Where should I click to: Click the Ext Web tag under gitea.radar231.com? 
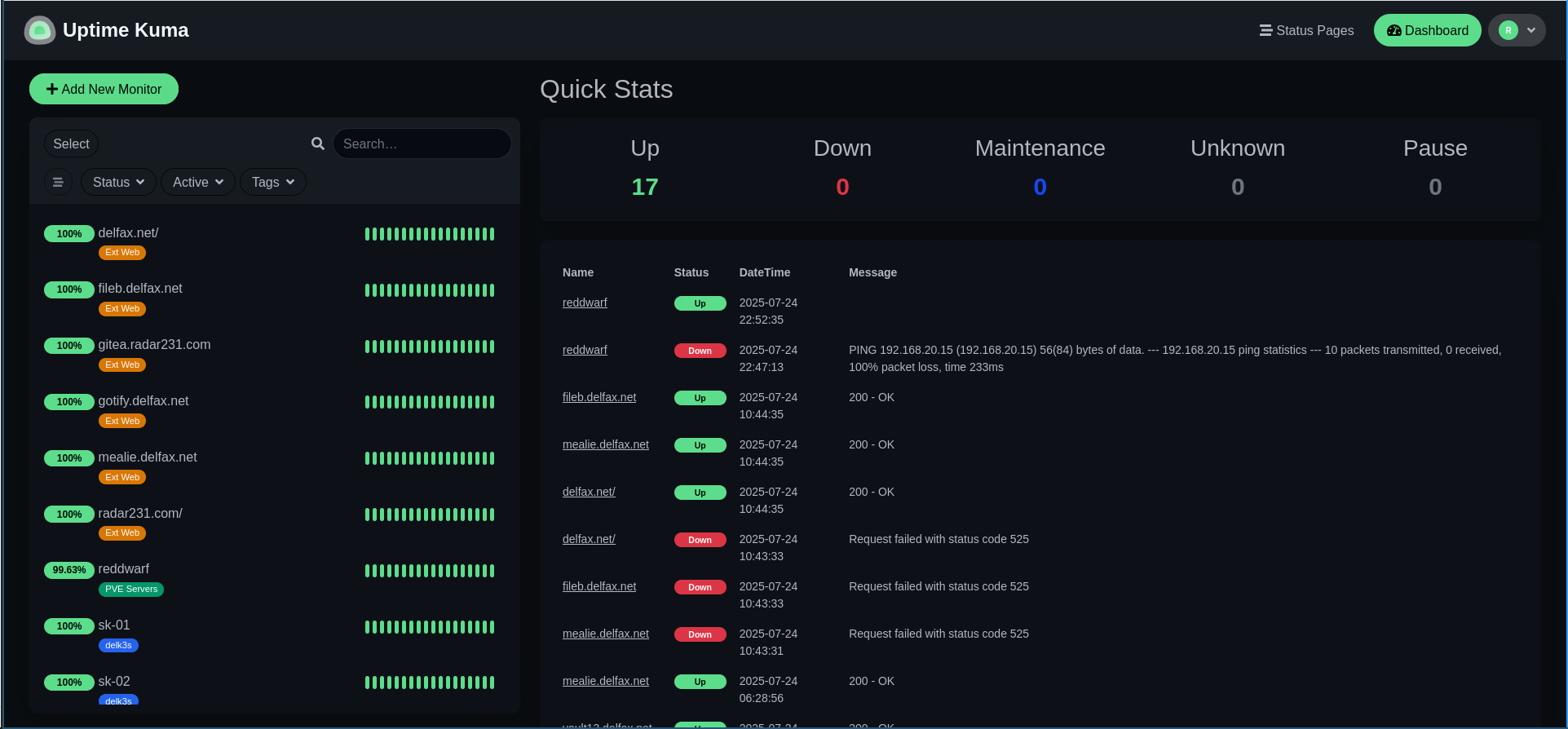click(122, 364)
